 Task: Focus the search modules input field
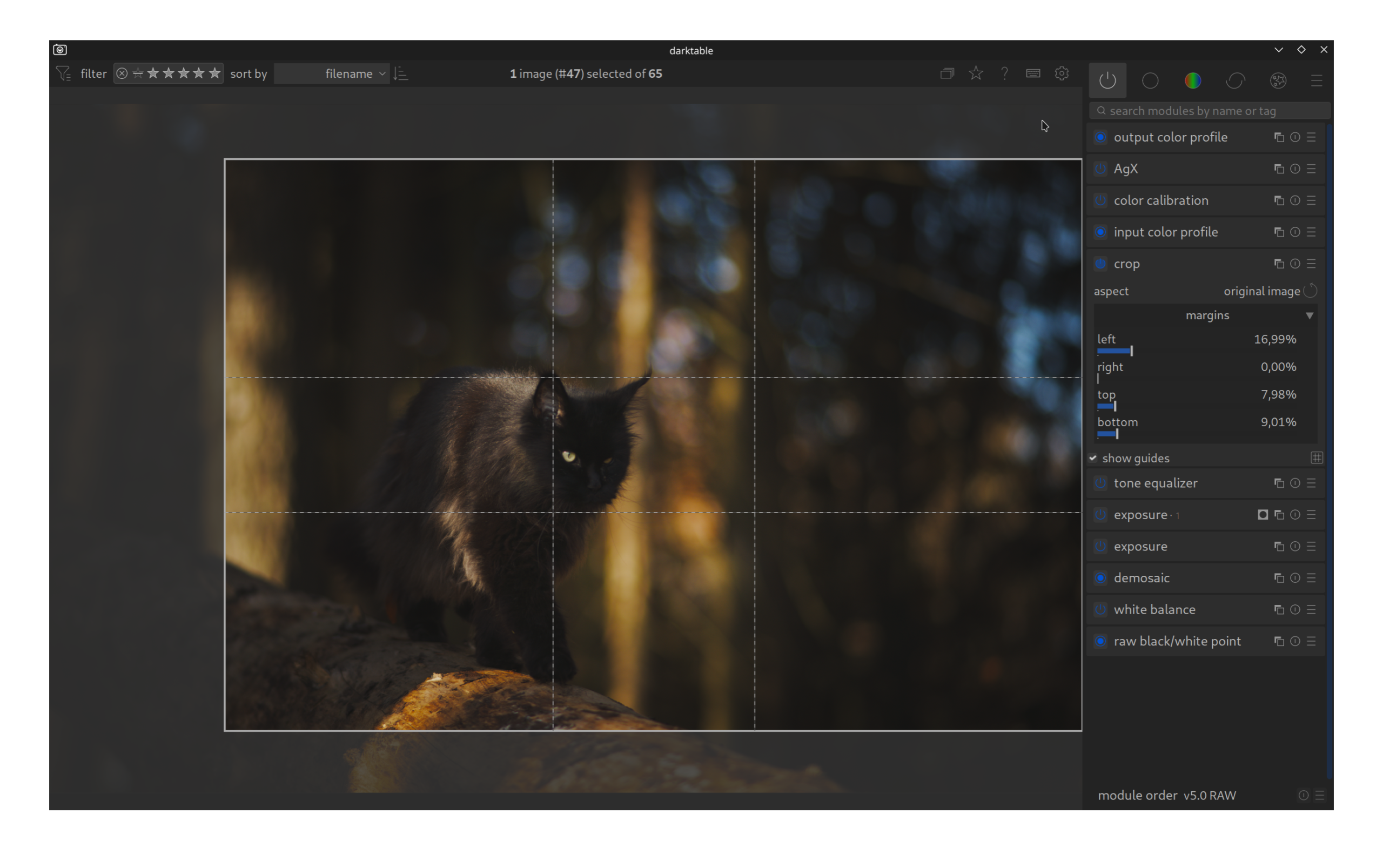[1211, 111]
